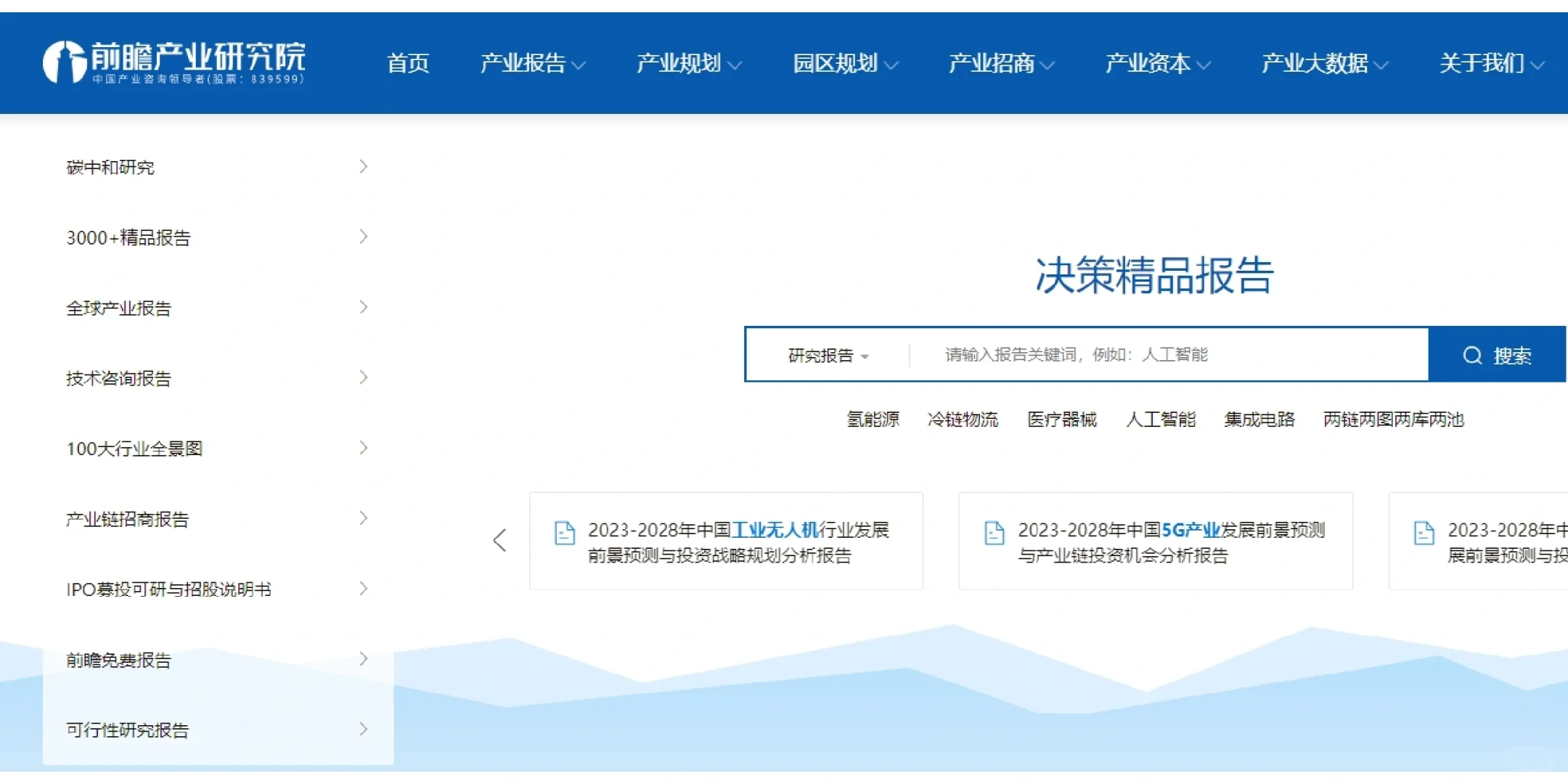Expand the 可行性研究报告 chevron arrow
1568x784 pixels.
pyautogui.click(x=364, y=729)
